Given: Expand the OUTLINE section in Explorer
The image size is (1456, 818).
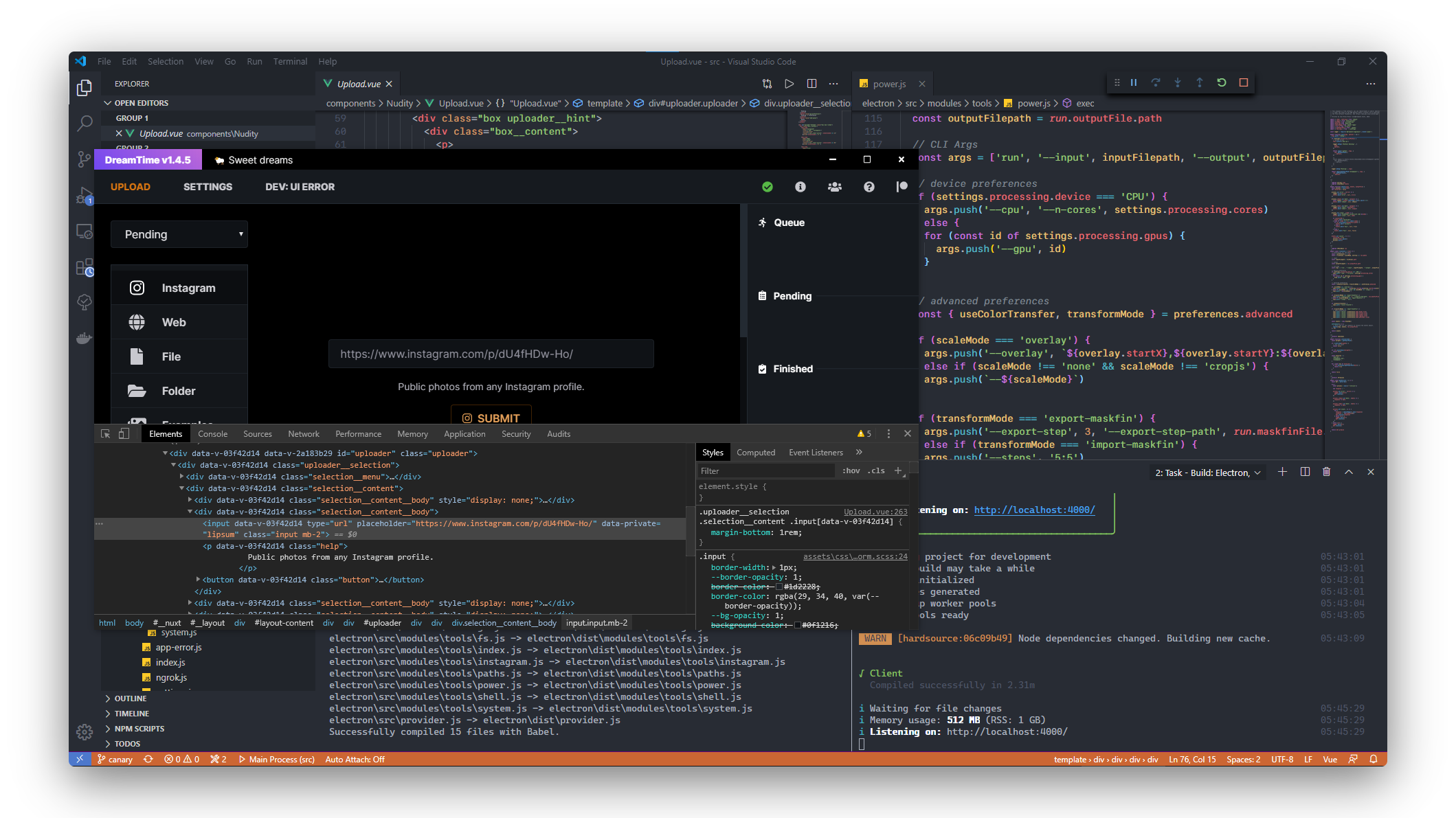Looking at the screenshot, I should pos(131,698).
